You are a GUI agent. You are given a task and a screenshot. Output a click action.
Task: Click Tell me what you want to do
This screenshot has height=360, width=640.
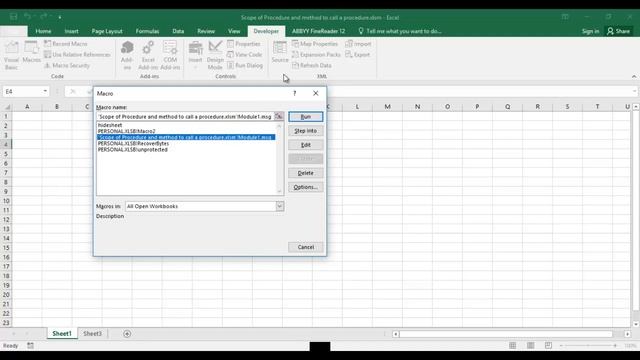pyautogui.click(x=400, y=31)
